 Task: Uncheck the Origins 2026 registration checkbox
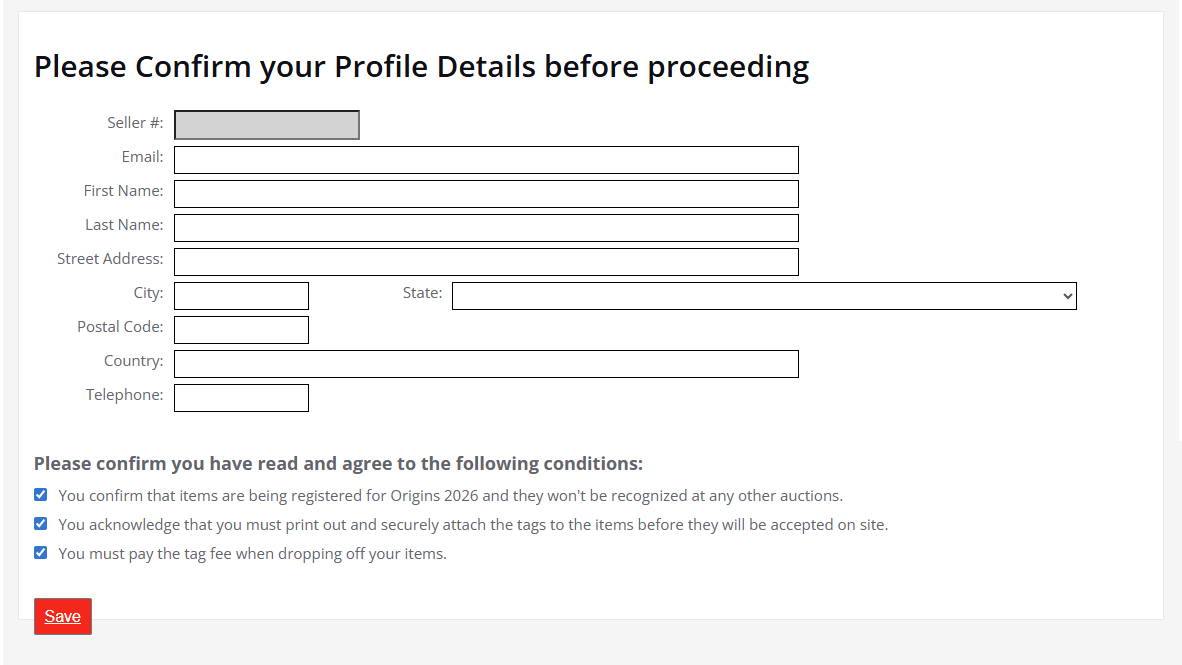click(41, 495)
